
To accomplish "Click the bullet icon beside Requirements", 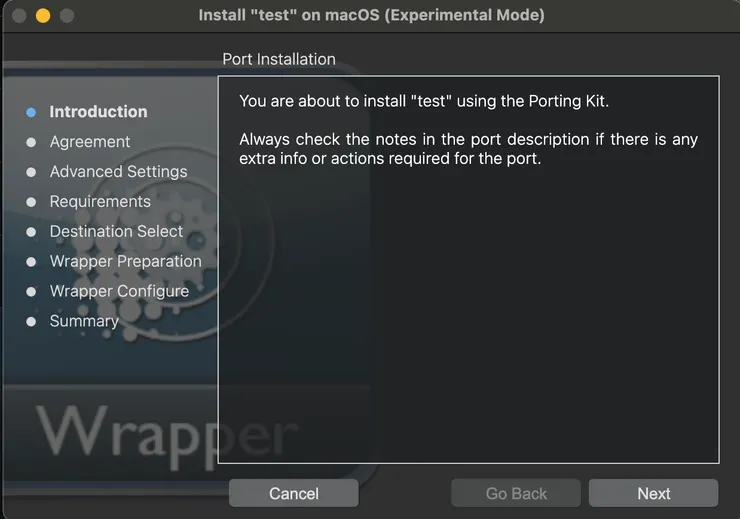I will (x=31, y=202).
